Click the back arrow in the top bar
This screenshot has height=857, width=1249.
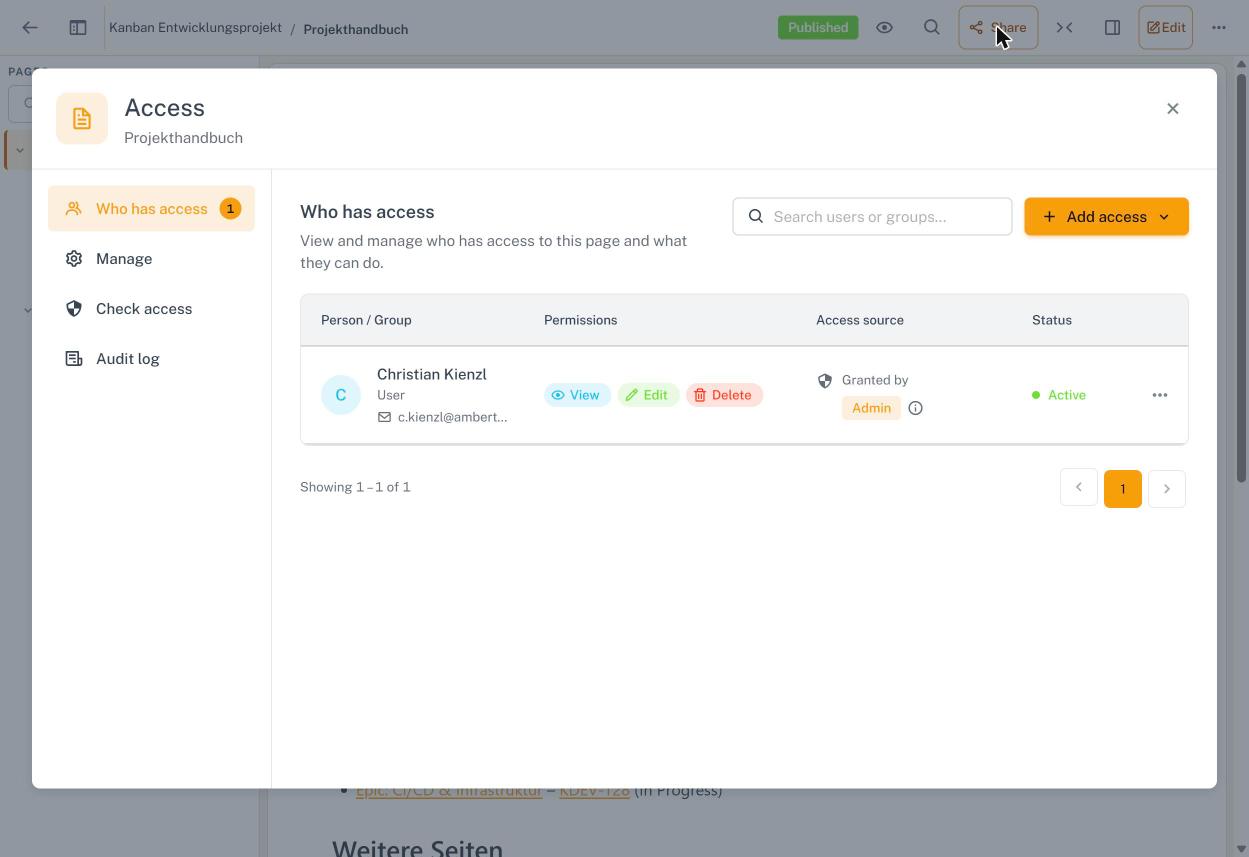30,28
